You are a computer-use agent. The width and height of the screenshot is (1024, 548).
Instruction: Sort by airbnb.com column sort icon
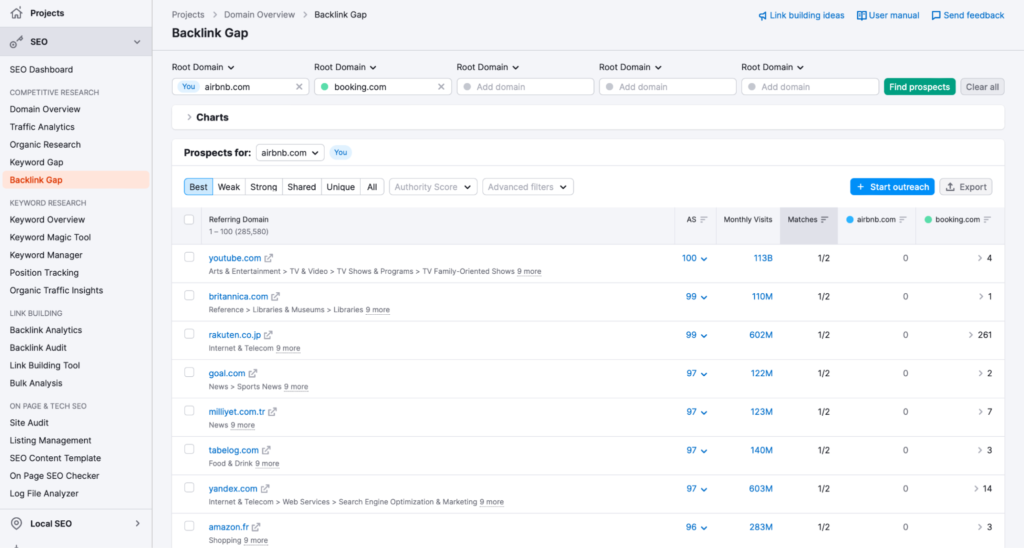(903, 220)
